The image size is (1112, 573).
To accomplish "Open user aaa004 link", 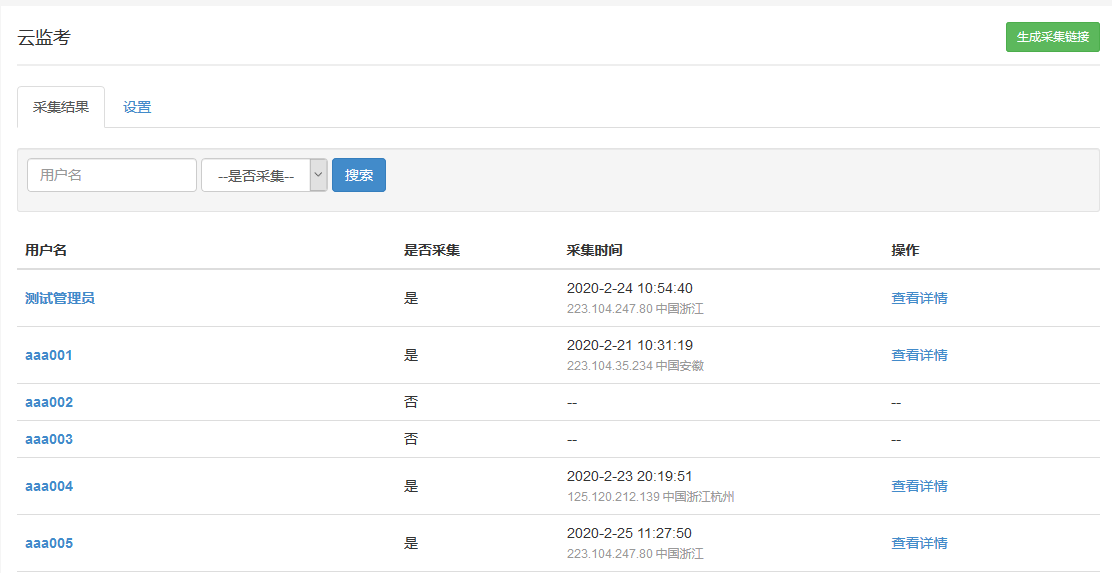I will point(49,486).
